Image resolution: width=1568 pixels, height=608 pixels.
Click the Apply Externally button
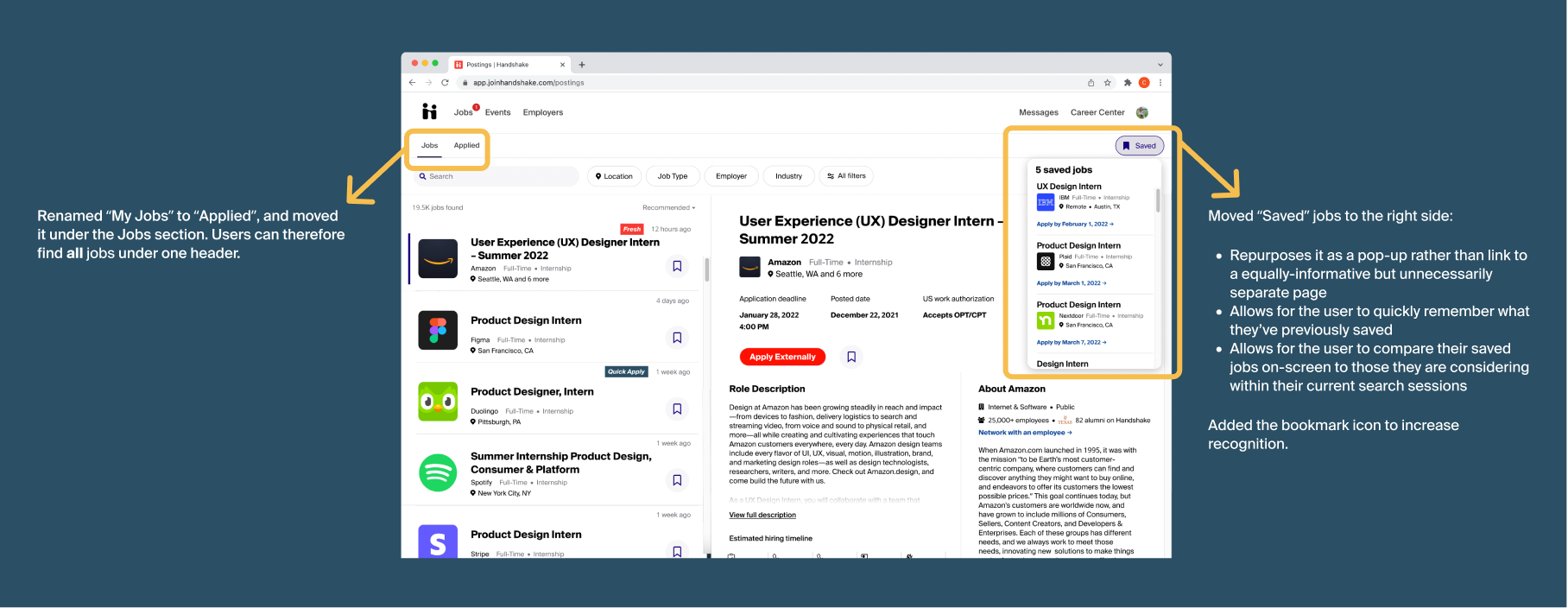coord(782,357)
